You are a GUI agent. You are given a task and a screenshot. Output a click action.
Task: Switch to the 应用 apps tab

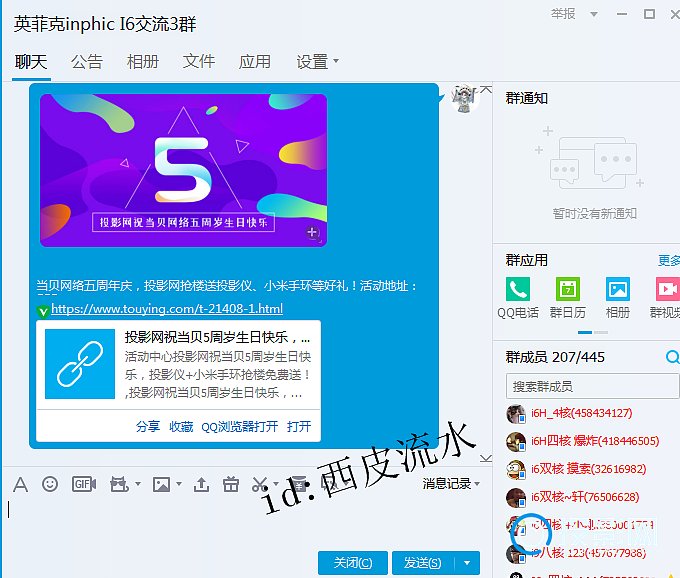255,62
